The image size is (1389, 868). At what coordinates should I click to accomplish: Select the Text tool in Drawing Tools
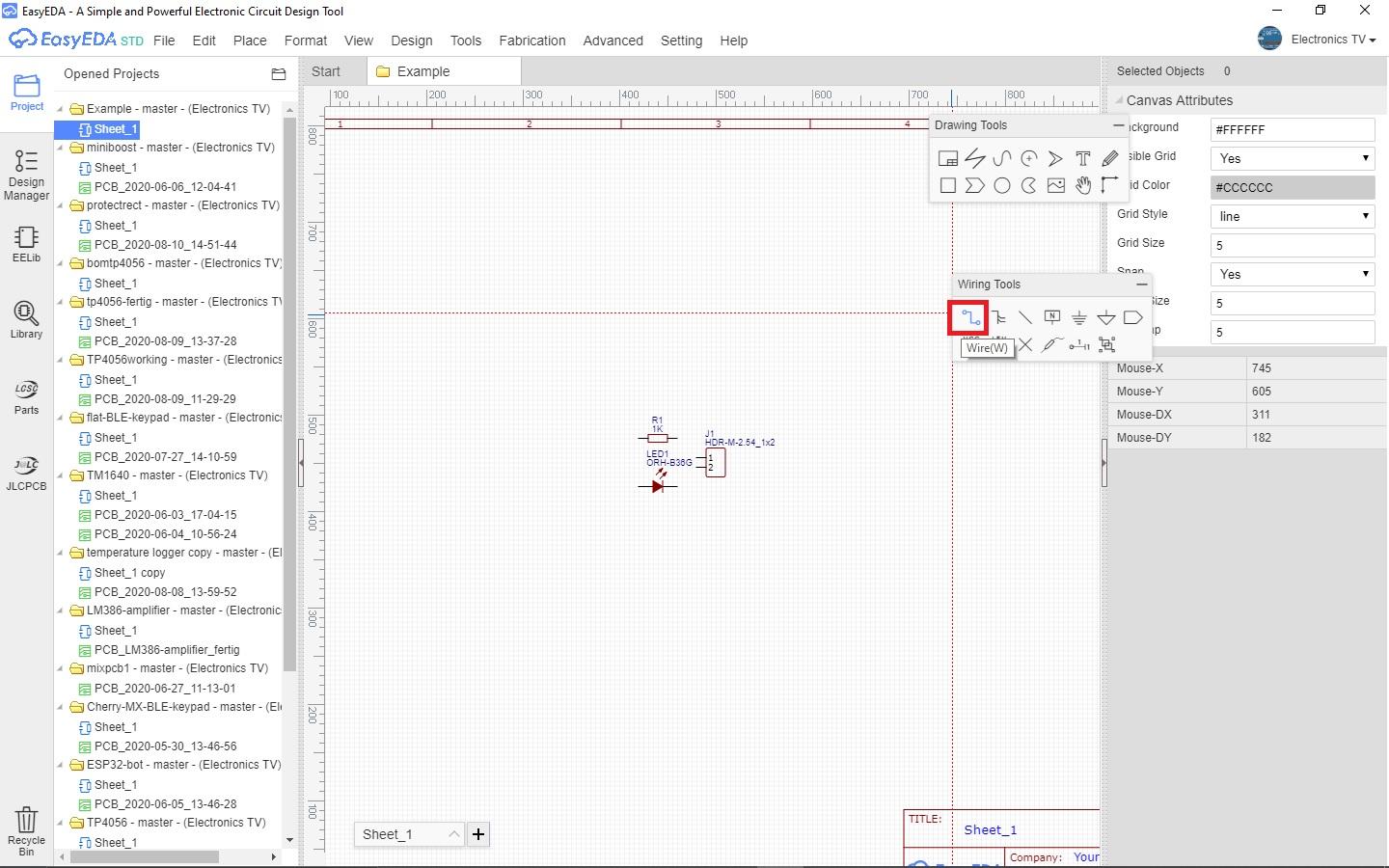[x=1083, y=158]
